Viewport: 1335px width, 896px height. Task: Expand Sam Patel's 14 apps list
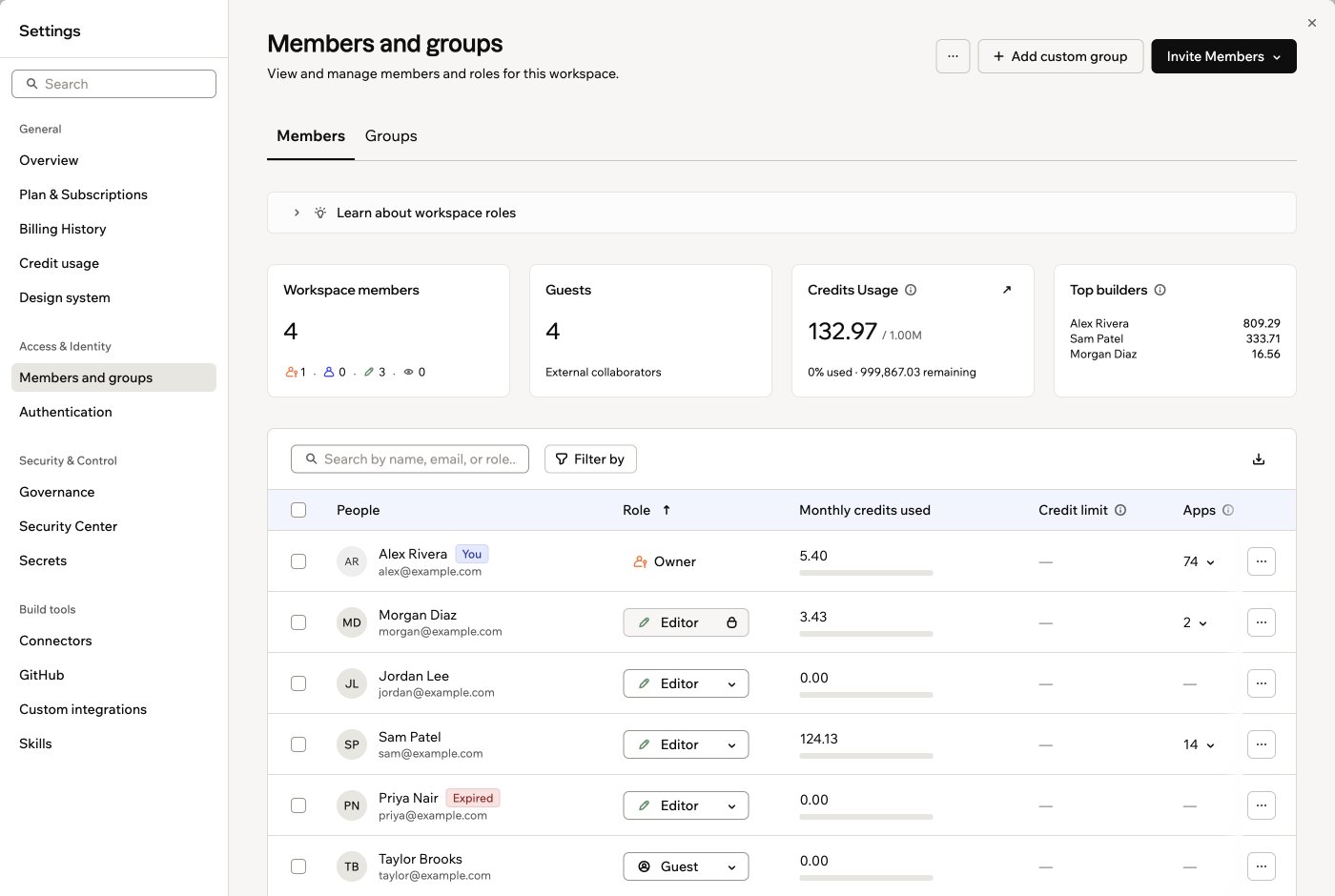pos(1199,744)
